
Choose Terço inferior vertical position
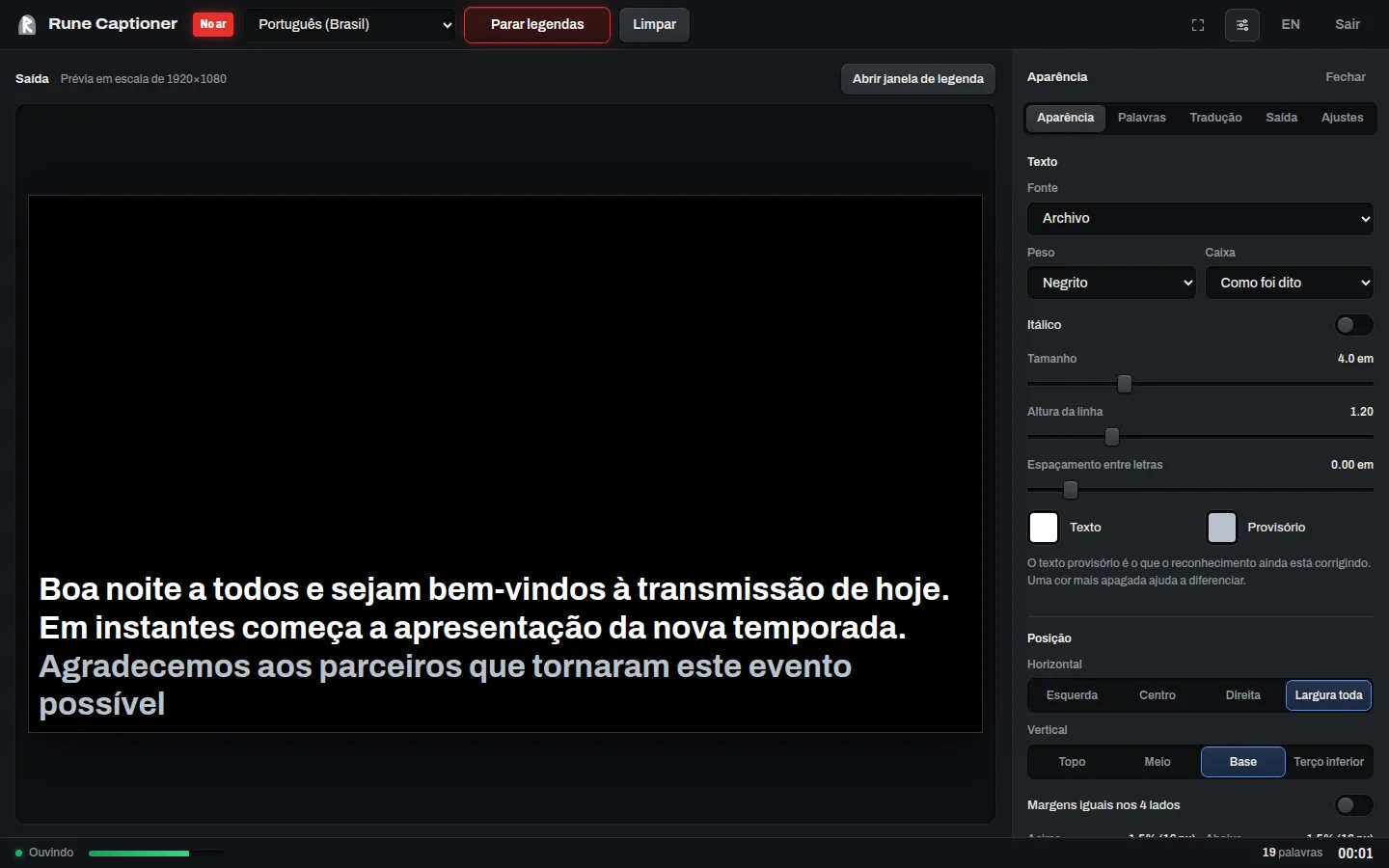click(x=1328, y=762)
